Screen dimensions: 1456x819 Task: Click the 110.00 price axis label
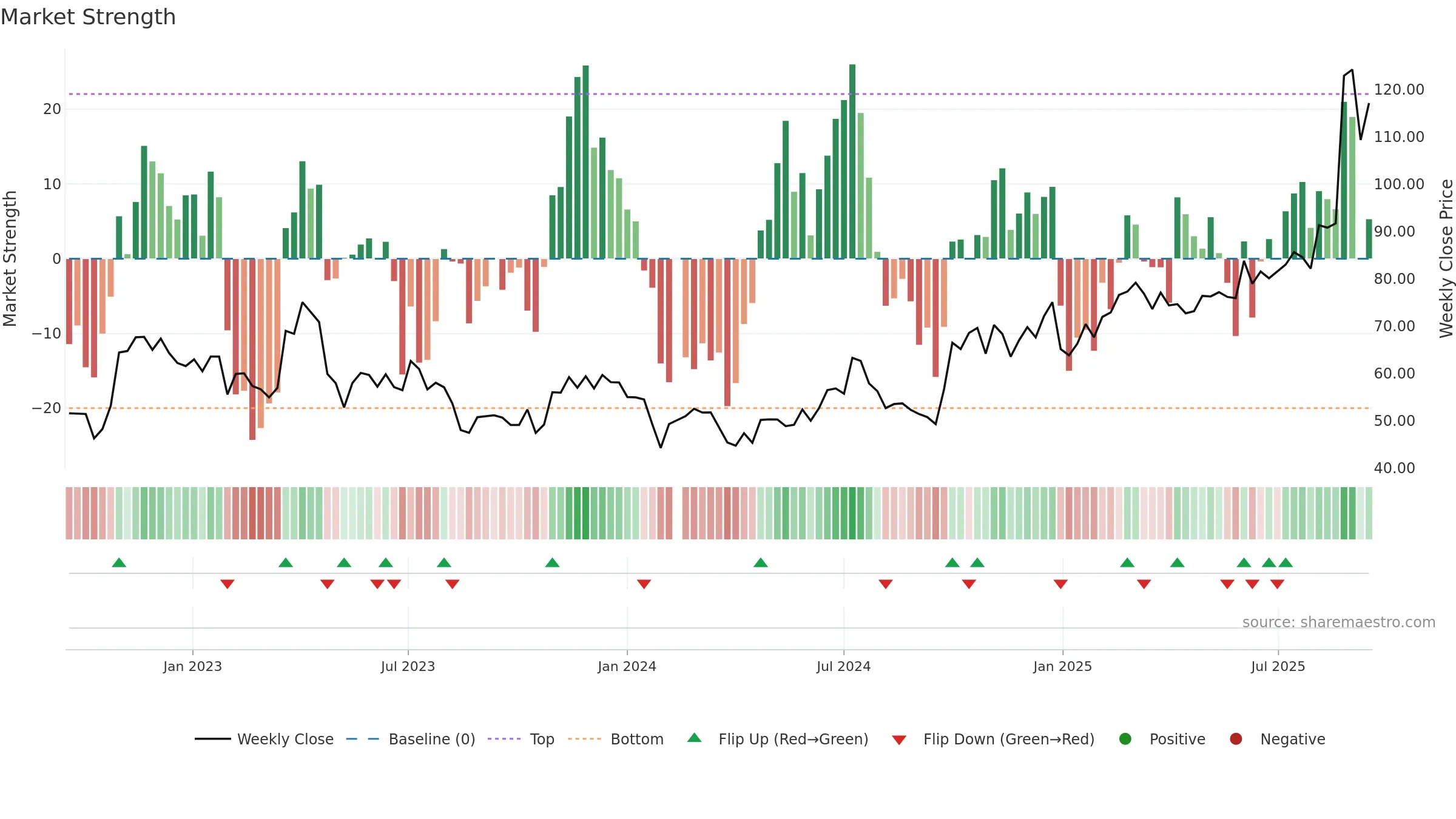point(1399,137)
